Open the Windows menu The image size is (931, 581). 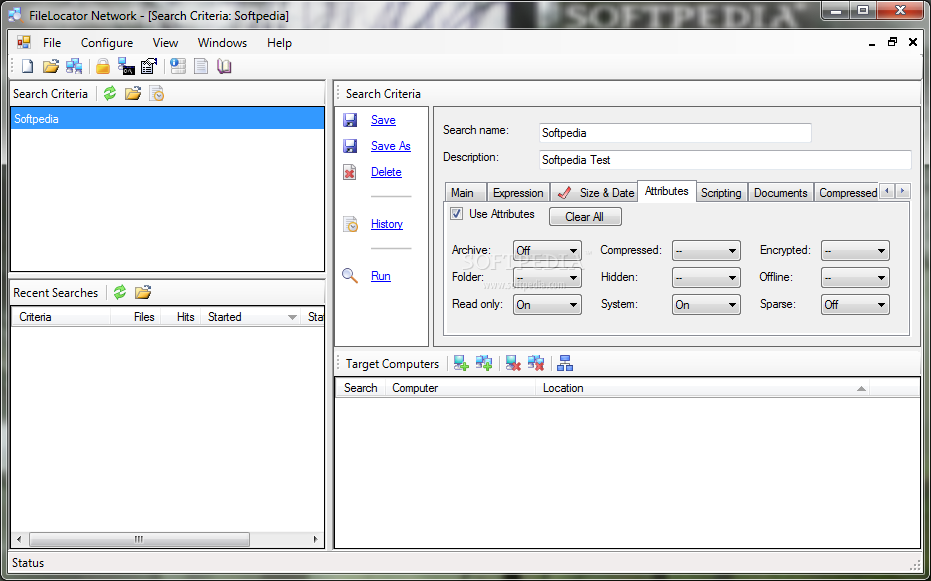coord(222,43)
